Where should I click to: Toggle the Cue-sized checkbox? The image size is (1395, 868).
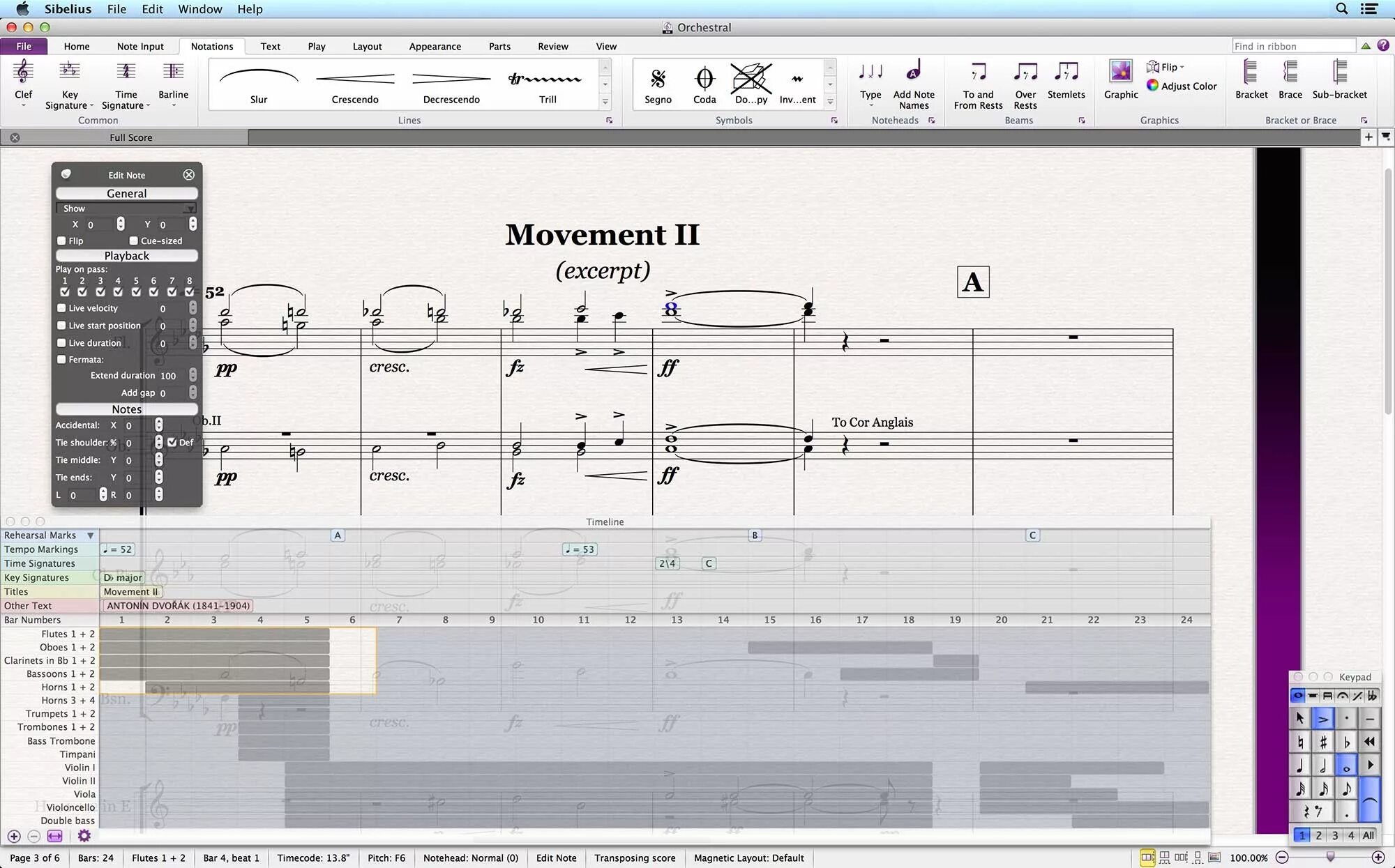[134, 241]
